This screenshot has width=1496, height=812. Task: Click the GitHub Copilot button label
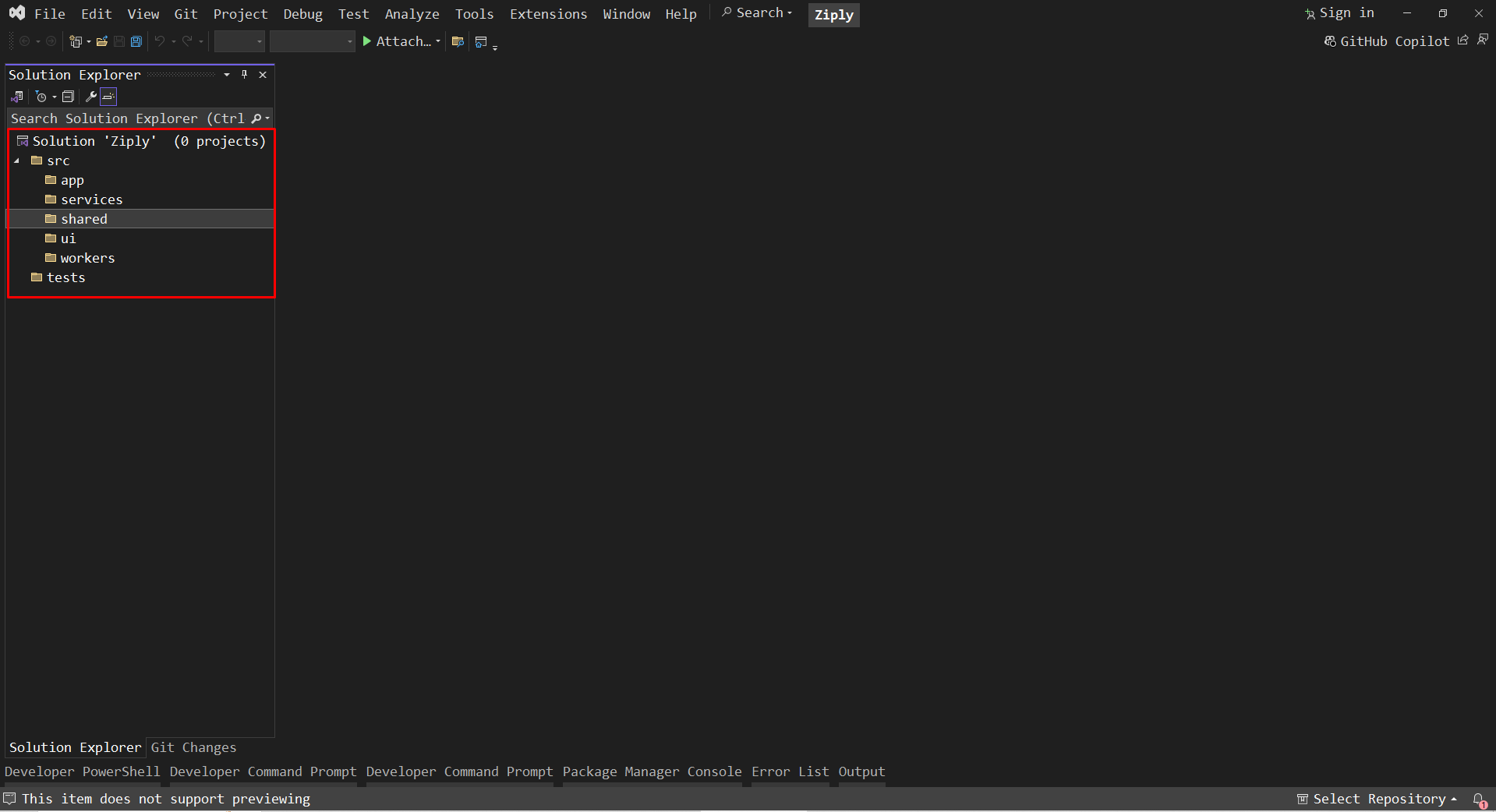pyautogui.click(x=1395, y=41)
